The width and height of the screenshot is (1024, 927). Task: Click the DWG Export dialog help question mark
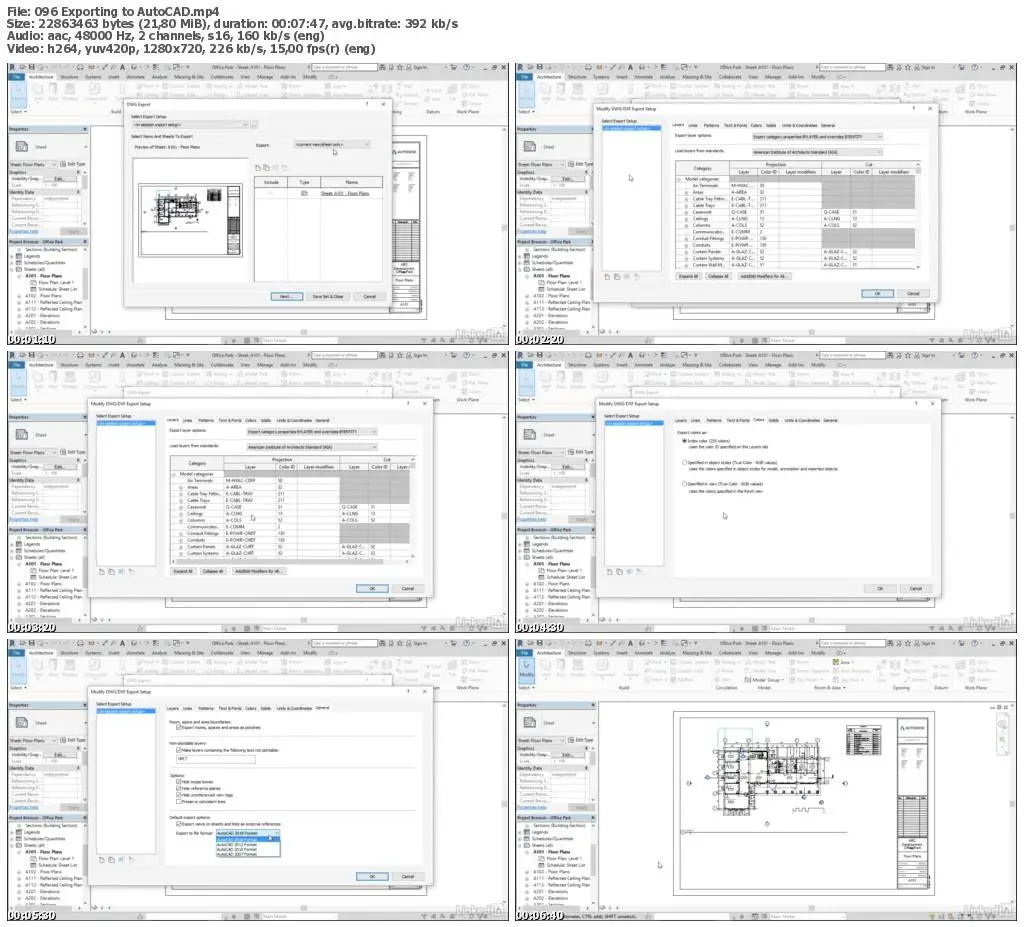click(x=366, y=104)
